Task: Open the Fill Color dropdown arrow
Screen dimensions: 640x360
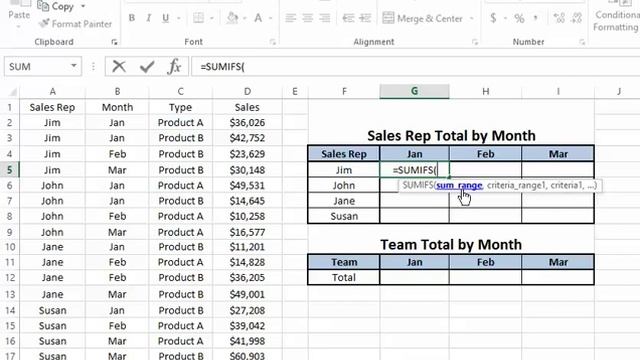Action: (244, 18)
